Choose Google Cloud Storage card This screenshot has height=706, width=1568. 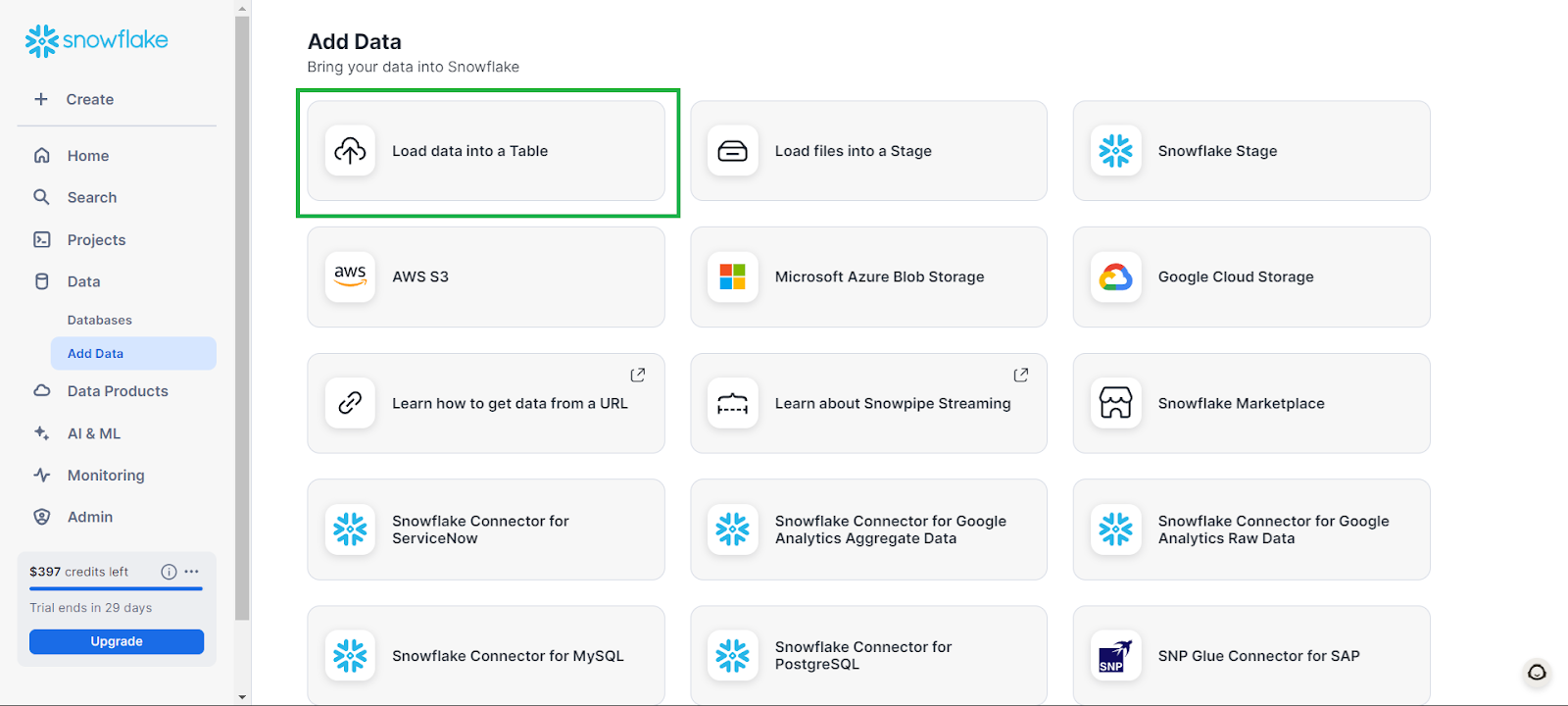click(x=1251, y=277)
